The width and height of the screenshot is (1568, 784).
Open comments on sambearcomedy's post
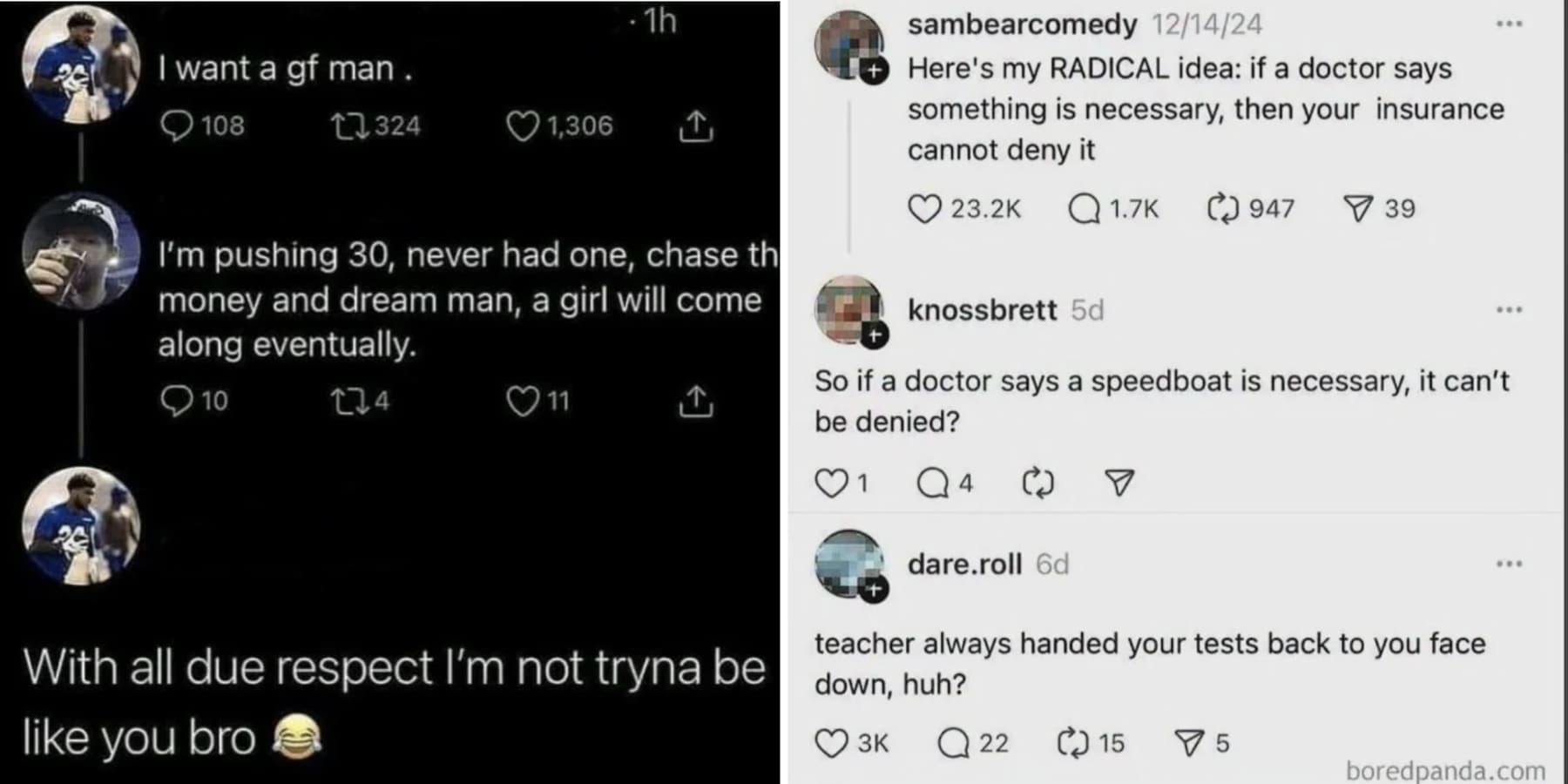tap(1084, 209)
